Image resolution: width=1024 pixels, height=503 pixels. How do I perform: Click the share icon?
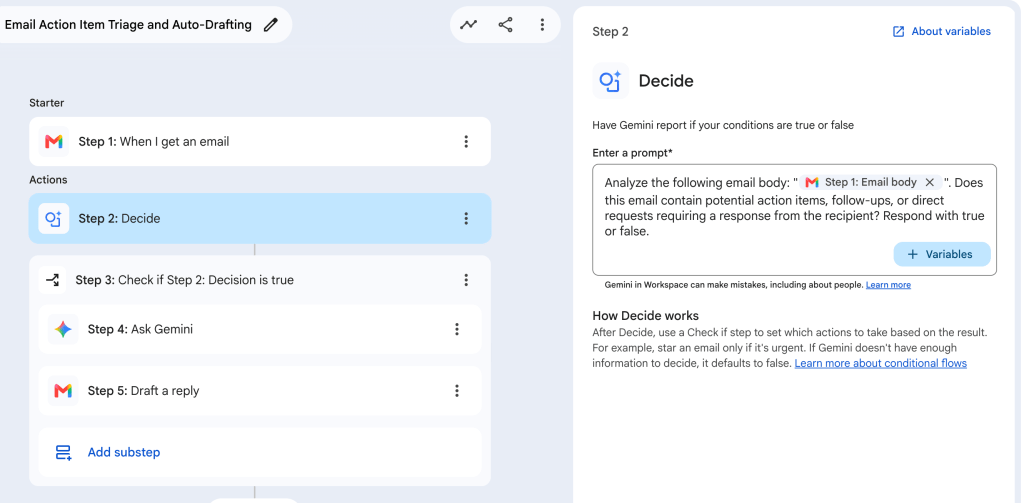(x=505, y=25)
